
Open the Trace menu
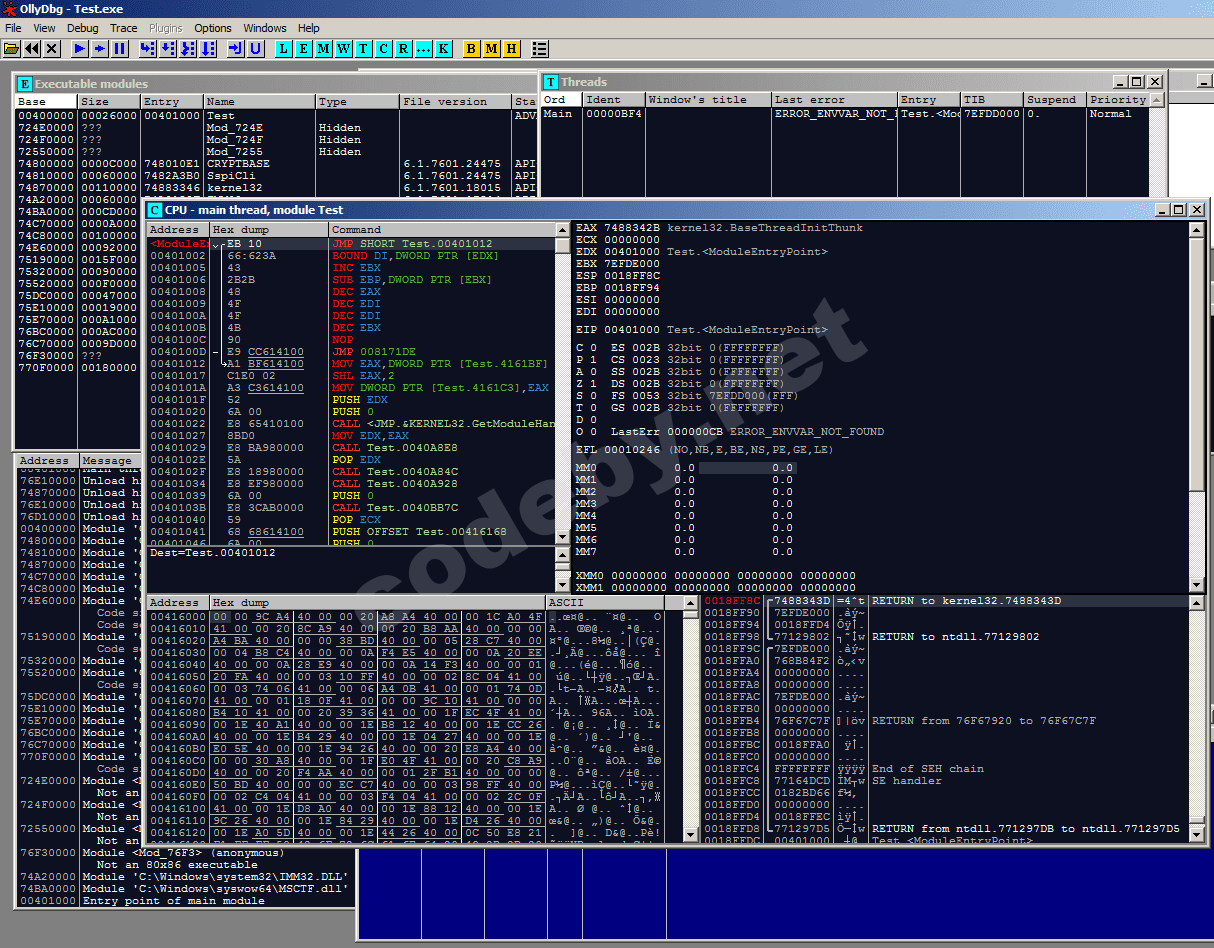click(124, 28)
